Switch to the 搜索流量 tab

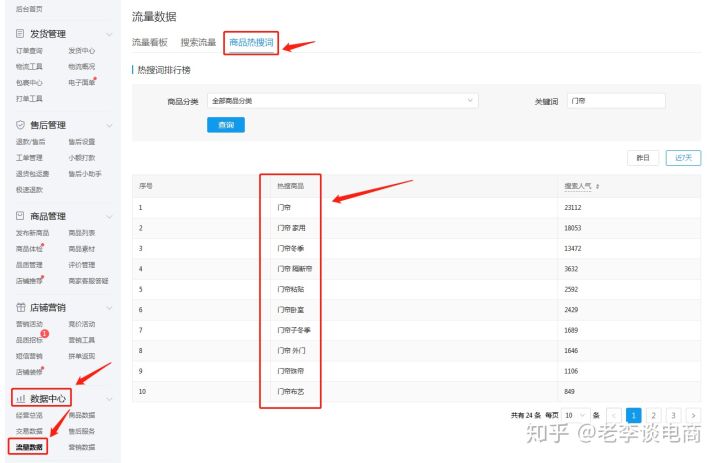tap(198, 42)
